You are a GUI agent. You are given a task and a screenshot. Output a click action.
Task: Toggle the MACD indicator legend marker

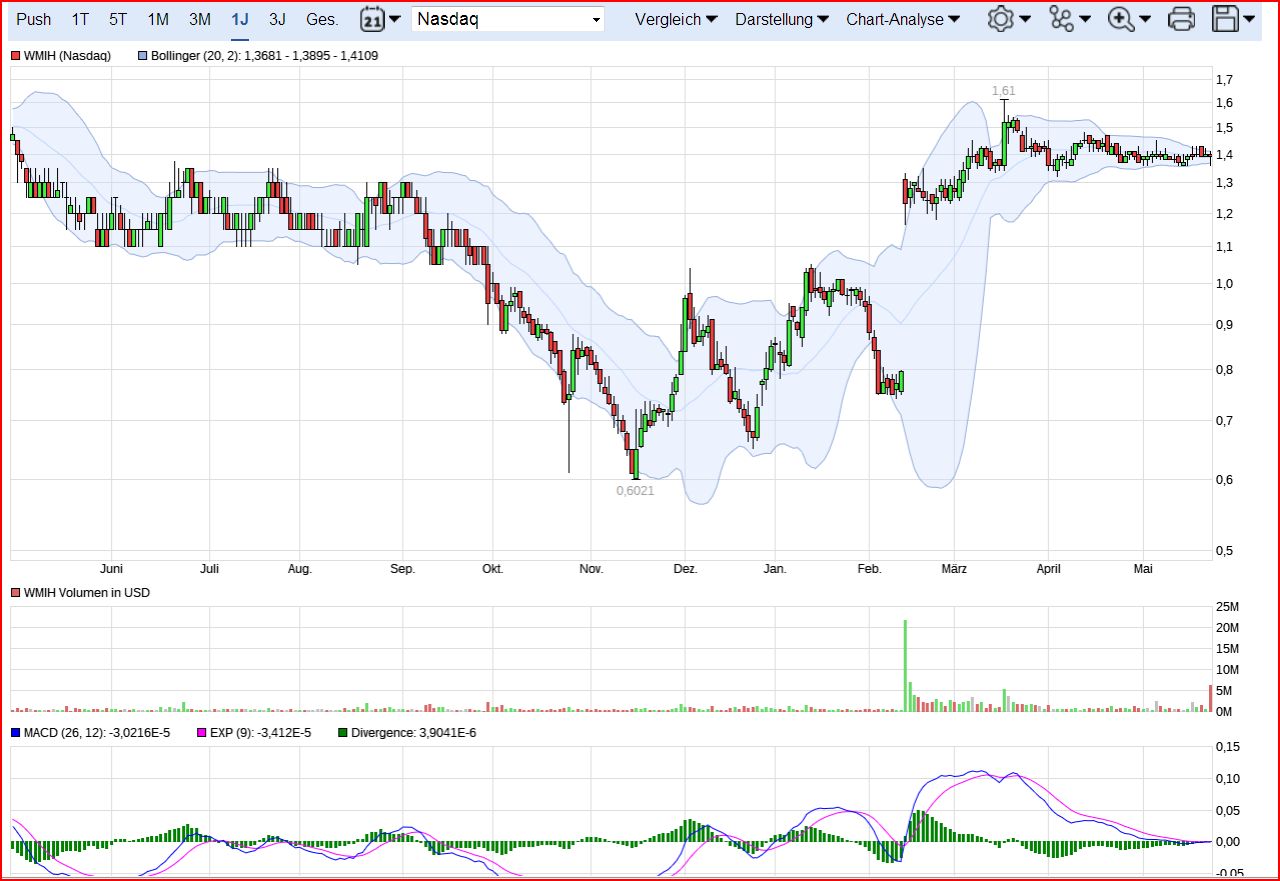coord(15,732)
